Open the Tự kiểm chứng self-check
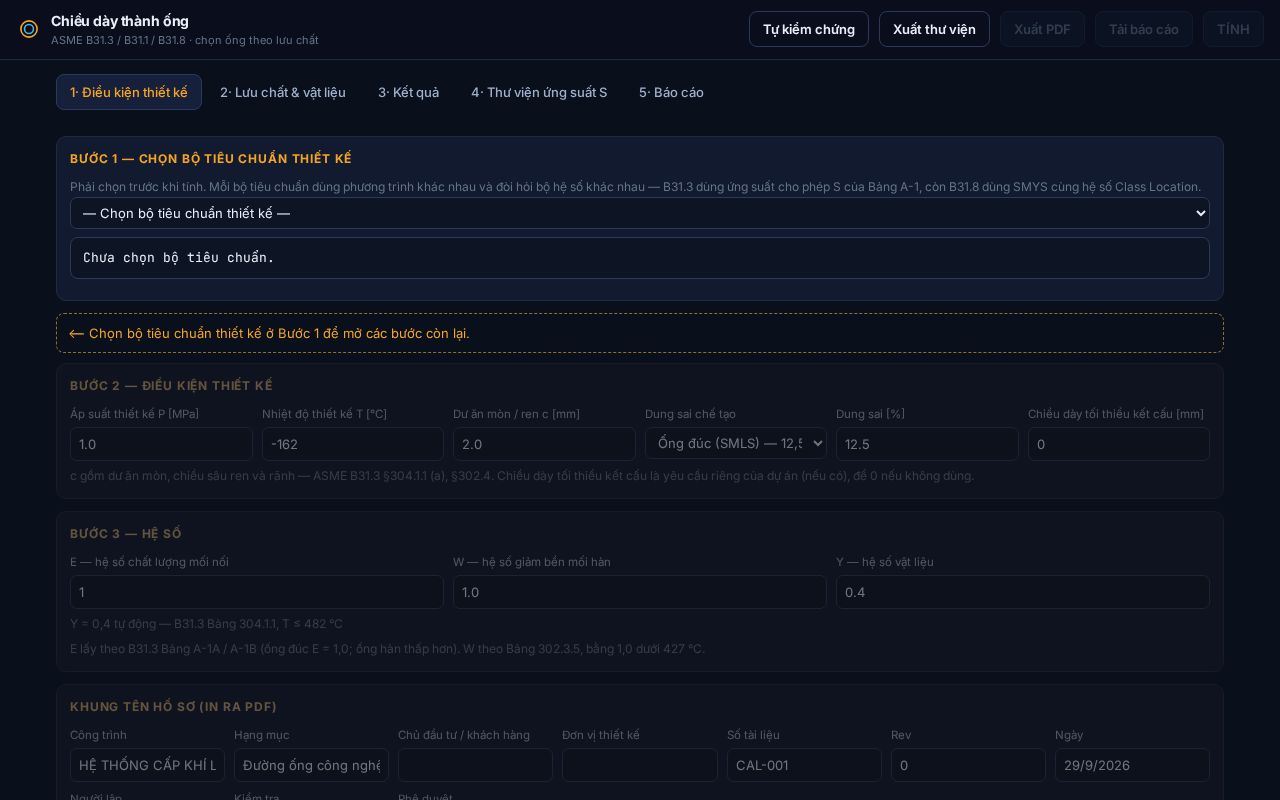1280x800 pixels. pyautogui.click(x=809, y=29)
